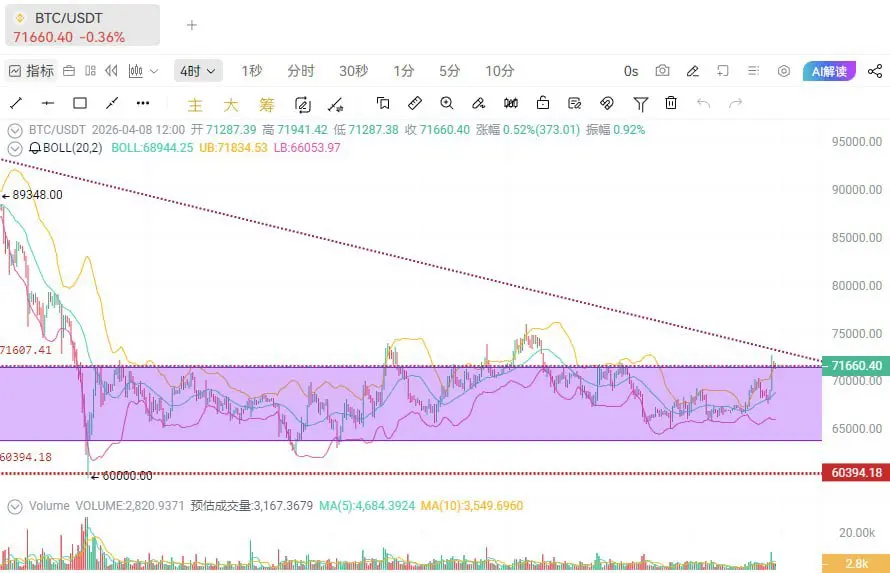Screen dimensions: 890x573
Task: Click the AI解读 button
Action: tap(829, 71)
